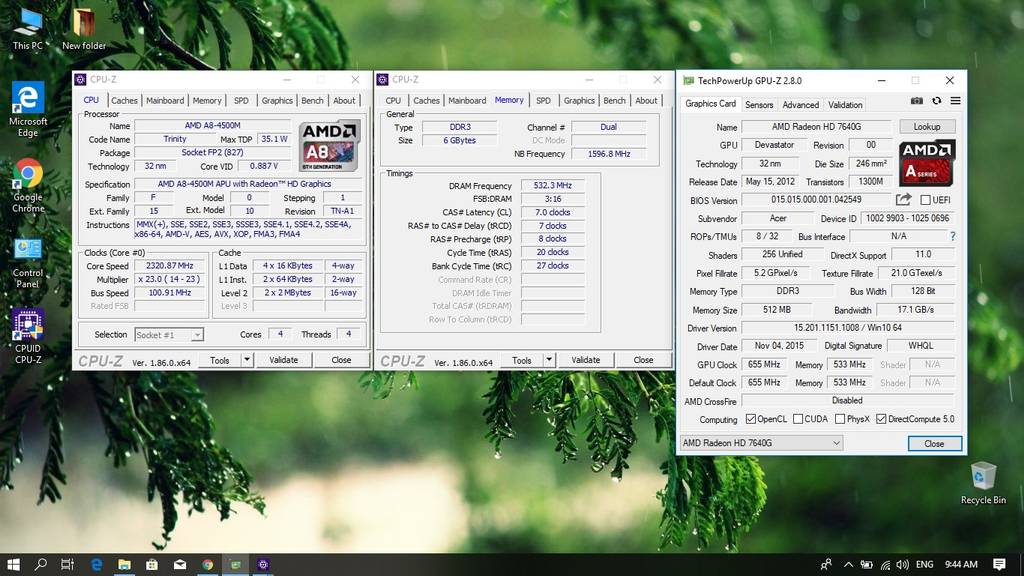Image resolution: width=1024 pixels, height=576 pixels.
Task: Click the Driver Version field in GPU-Z
Action: (848, 328)
